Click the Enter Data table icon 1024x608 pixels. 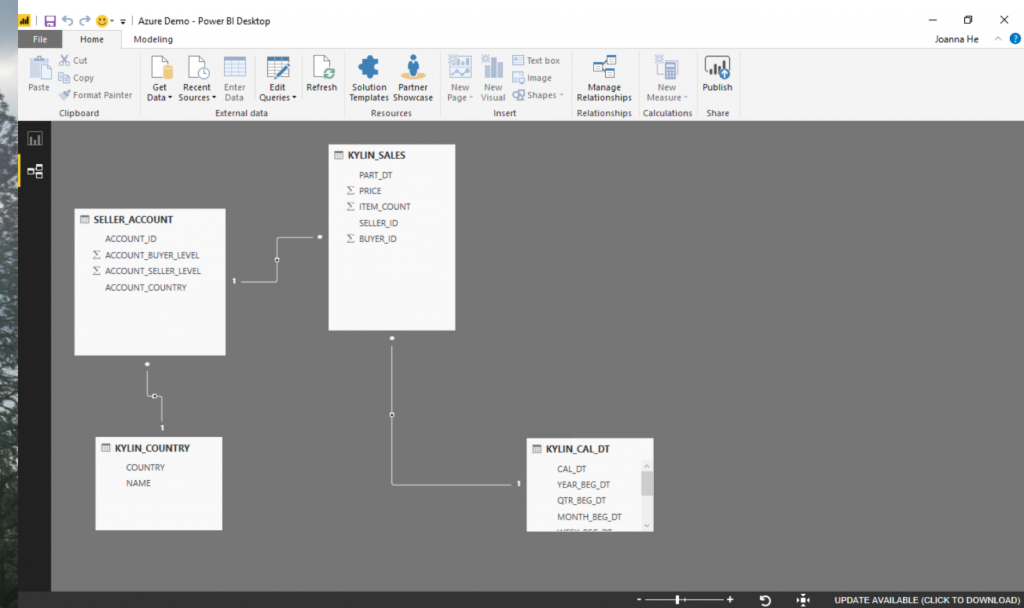(234, 67)
